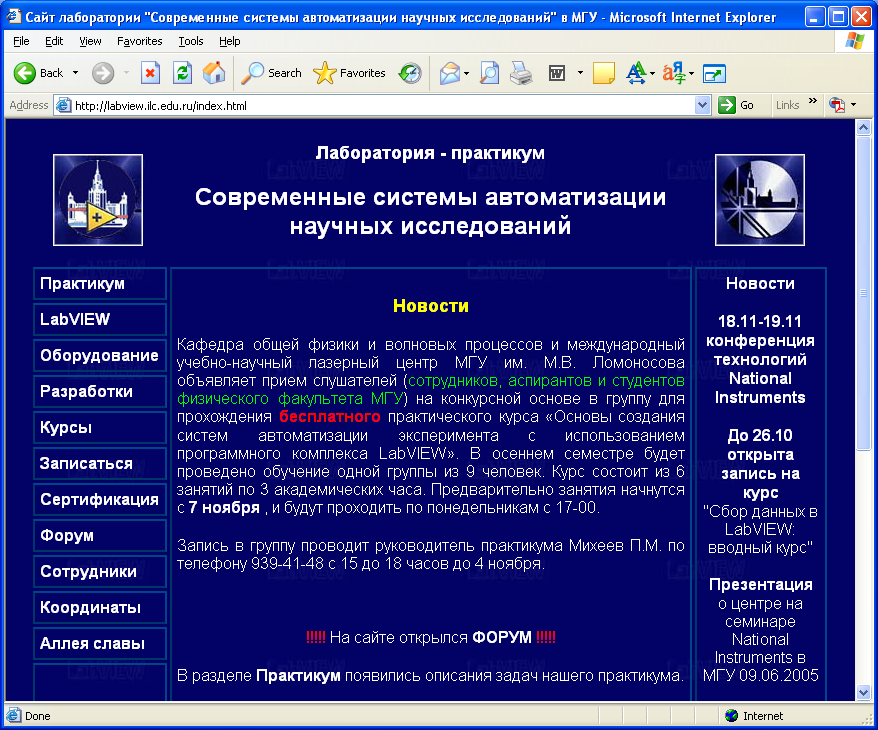Click inside the Address URL field
This screenshot has width=878, height=730.
point(380,105)
